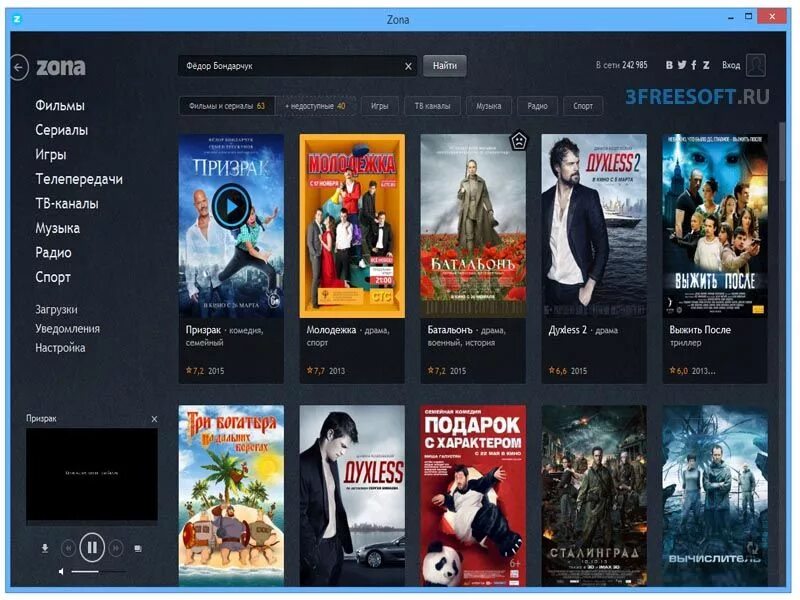Go back with the arrow next to the zona logo
This screenshot has width=800, height=600.
click(19, 67)
